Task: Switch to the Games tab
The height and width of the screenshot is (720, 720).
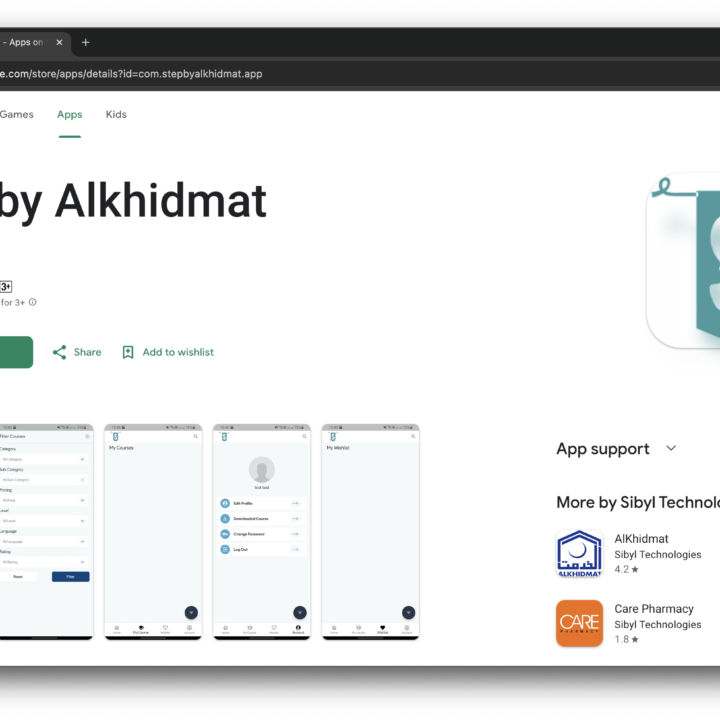Action: pyautogui.click(x=17, y=114)
